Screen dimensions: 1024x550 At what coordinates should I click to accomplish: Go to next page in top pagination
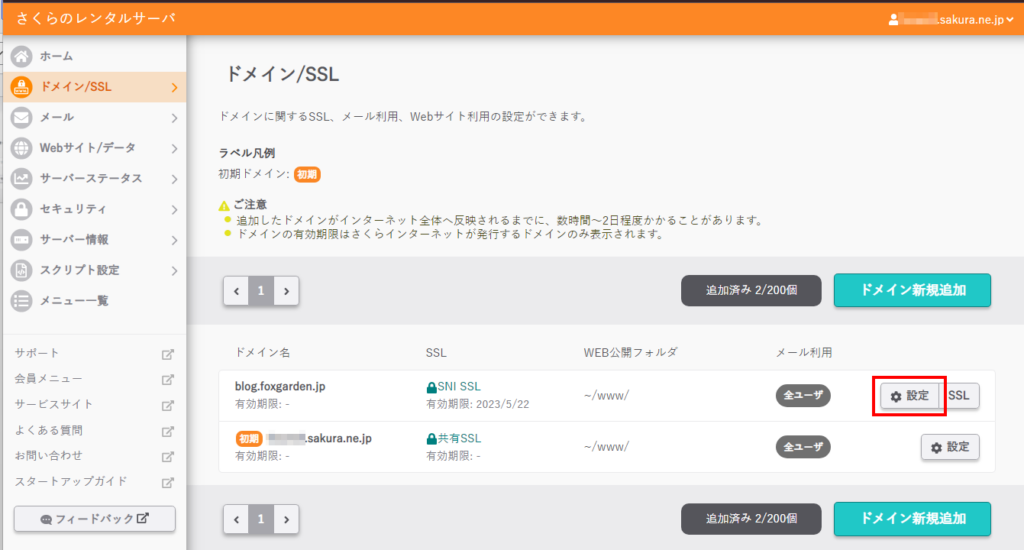tap(286, 291)
